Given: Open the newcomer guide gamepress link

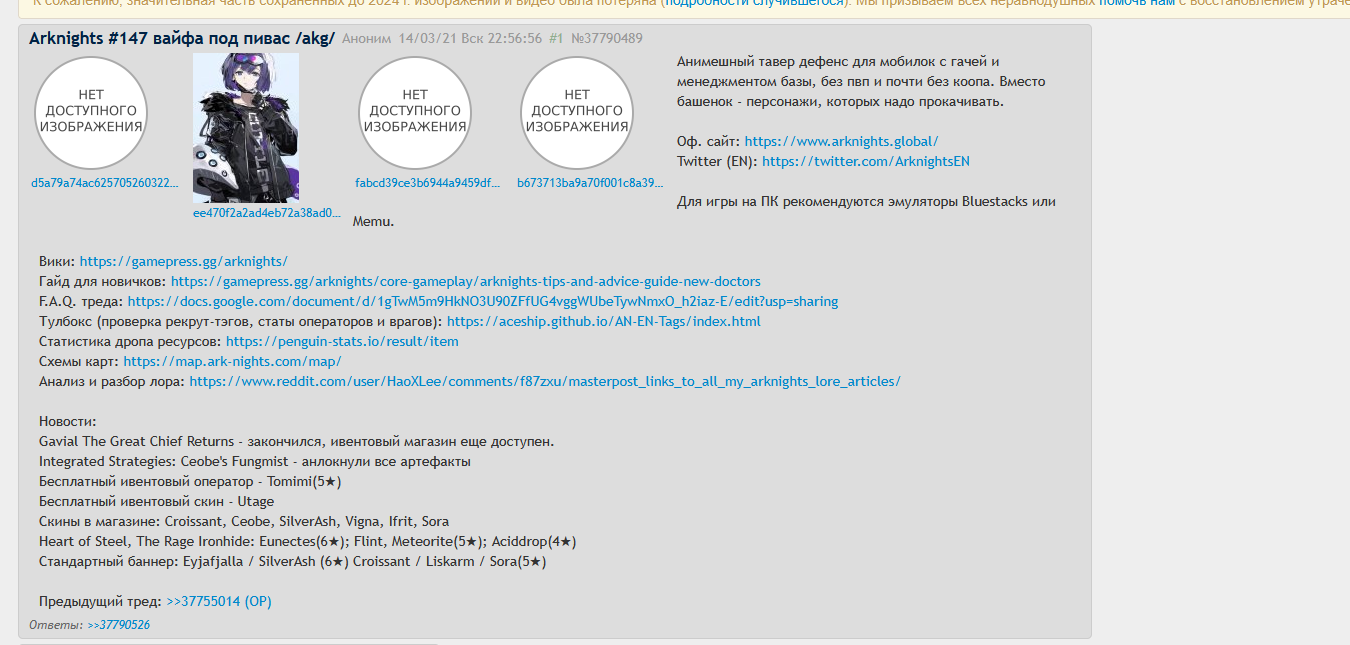Looking at the screenshot, I should [465, 282].
